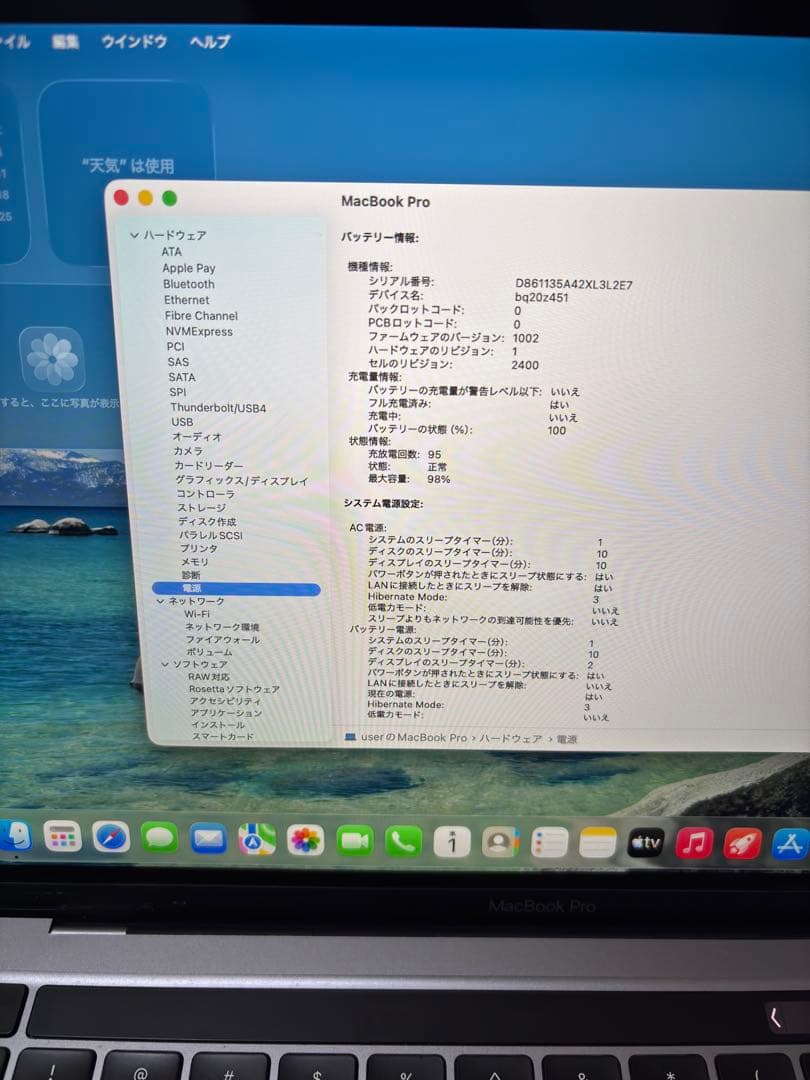
Task: Click the Photos widget flower icon on desktop
Action: point(52,359)
